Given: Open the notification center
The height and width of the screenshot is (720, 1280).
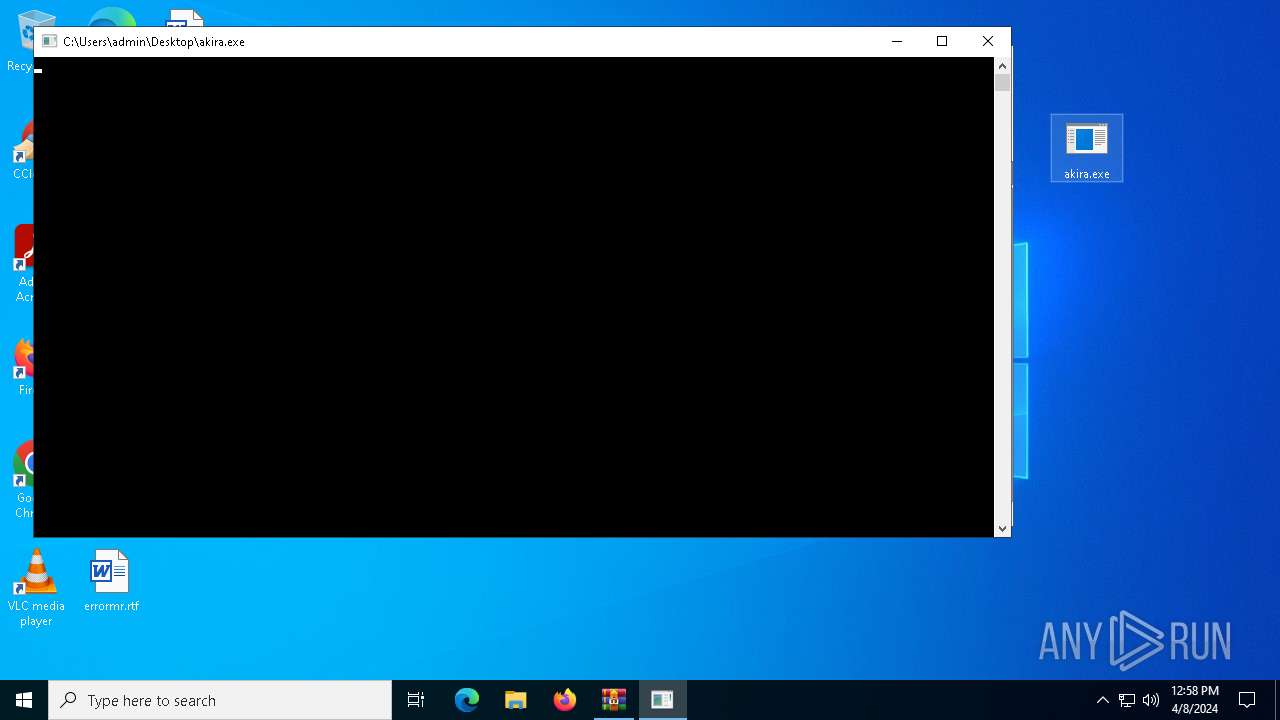Looking at the screenshot, I should point(1247,700).
